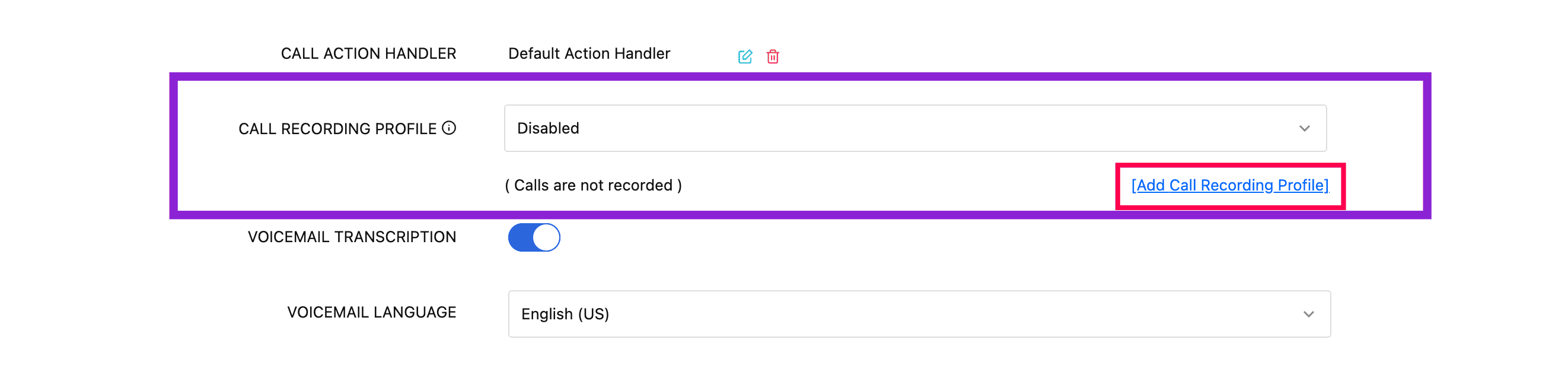The height and width of the screenshot is (368, 1568).
Task: Delete the Default Action Handler
Action: tap(772, 56)
